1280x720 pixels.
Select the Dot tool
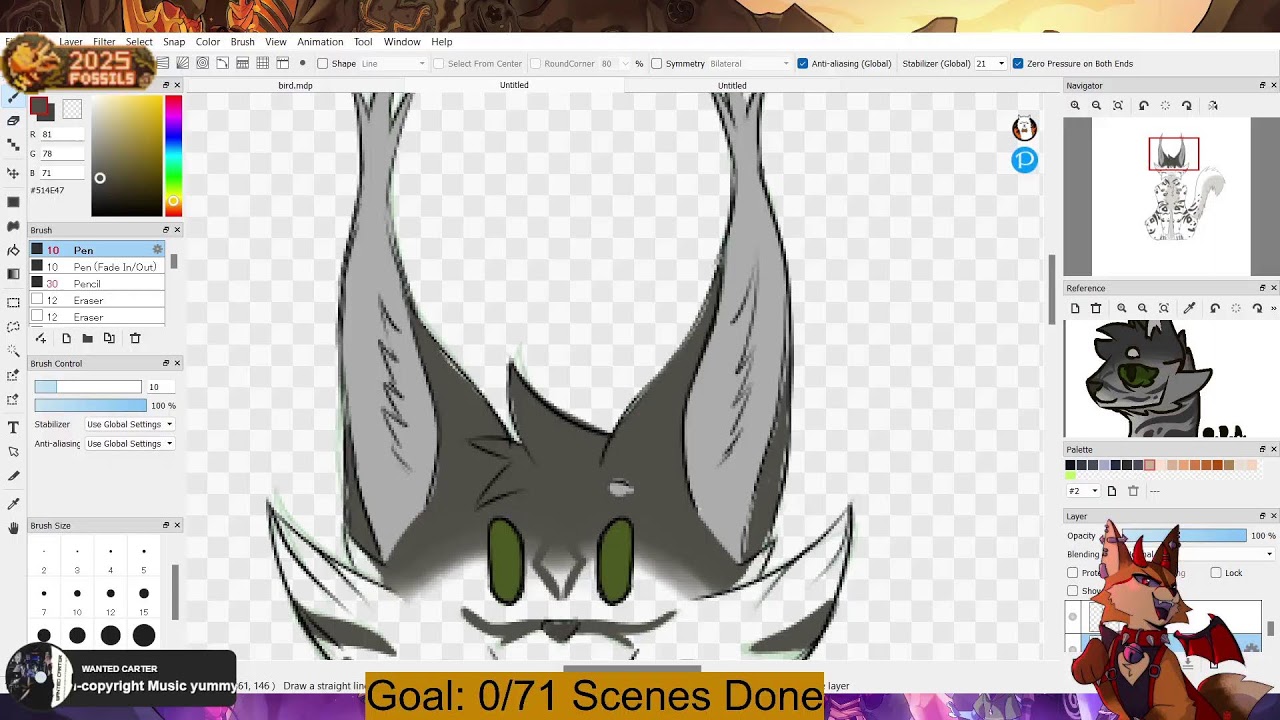(x=13, y=145)
